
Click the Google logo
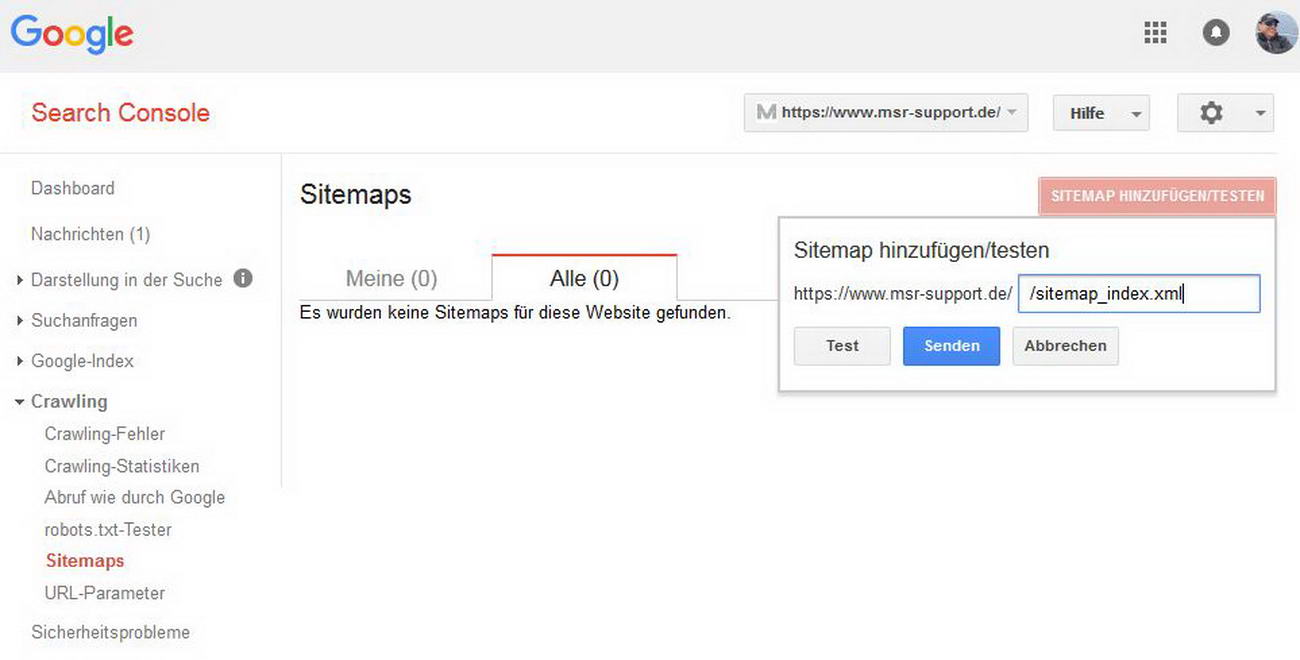click(x=72, y=34)
